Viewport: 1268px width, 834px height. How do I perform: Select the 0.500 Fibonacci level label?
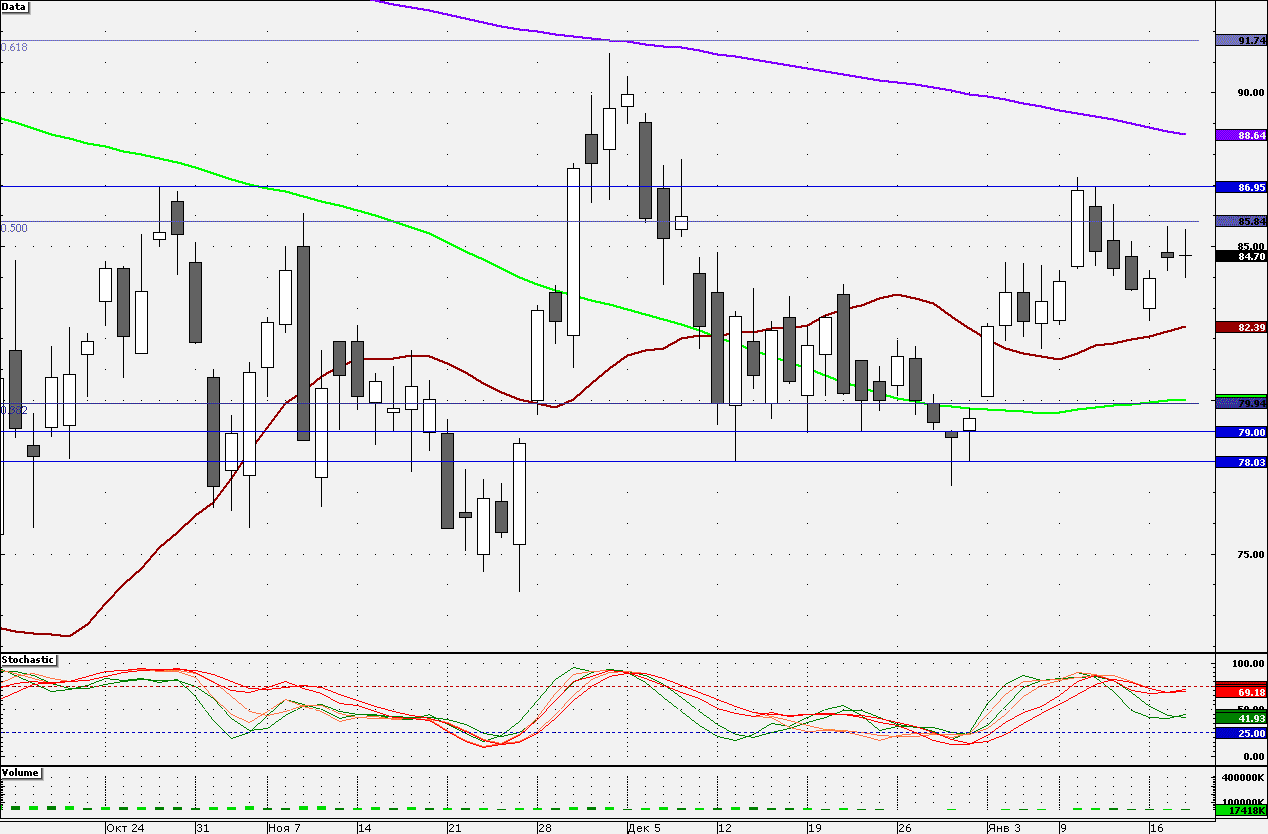click(14, 229)
